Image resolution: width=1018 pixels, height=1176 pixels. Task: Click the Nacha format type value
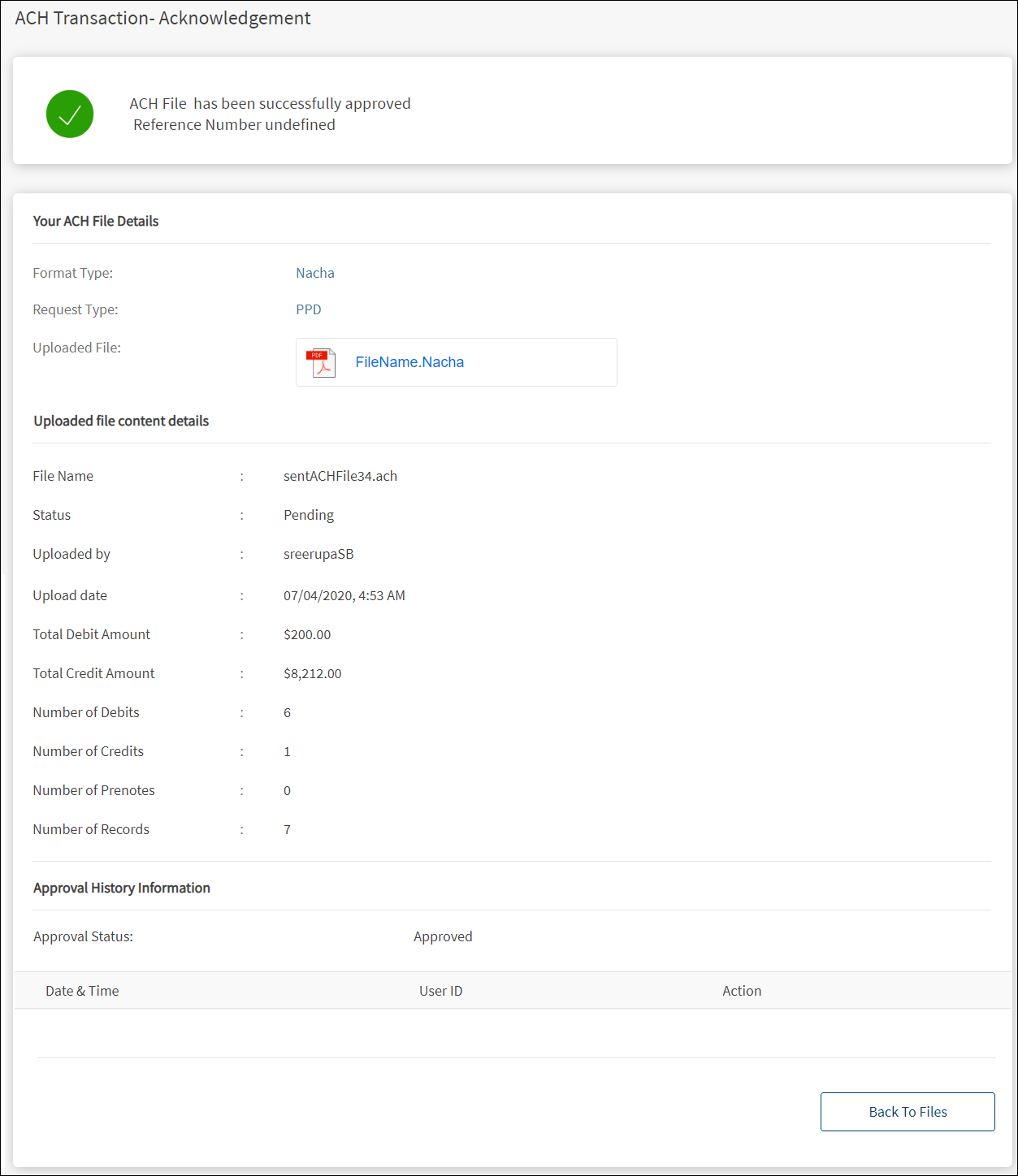315,273
